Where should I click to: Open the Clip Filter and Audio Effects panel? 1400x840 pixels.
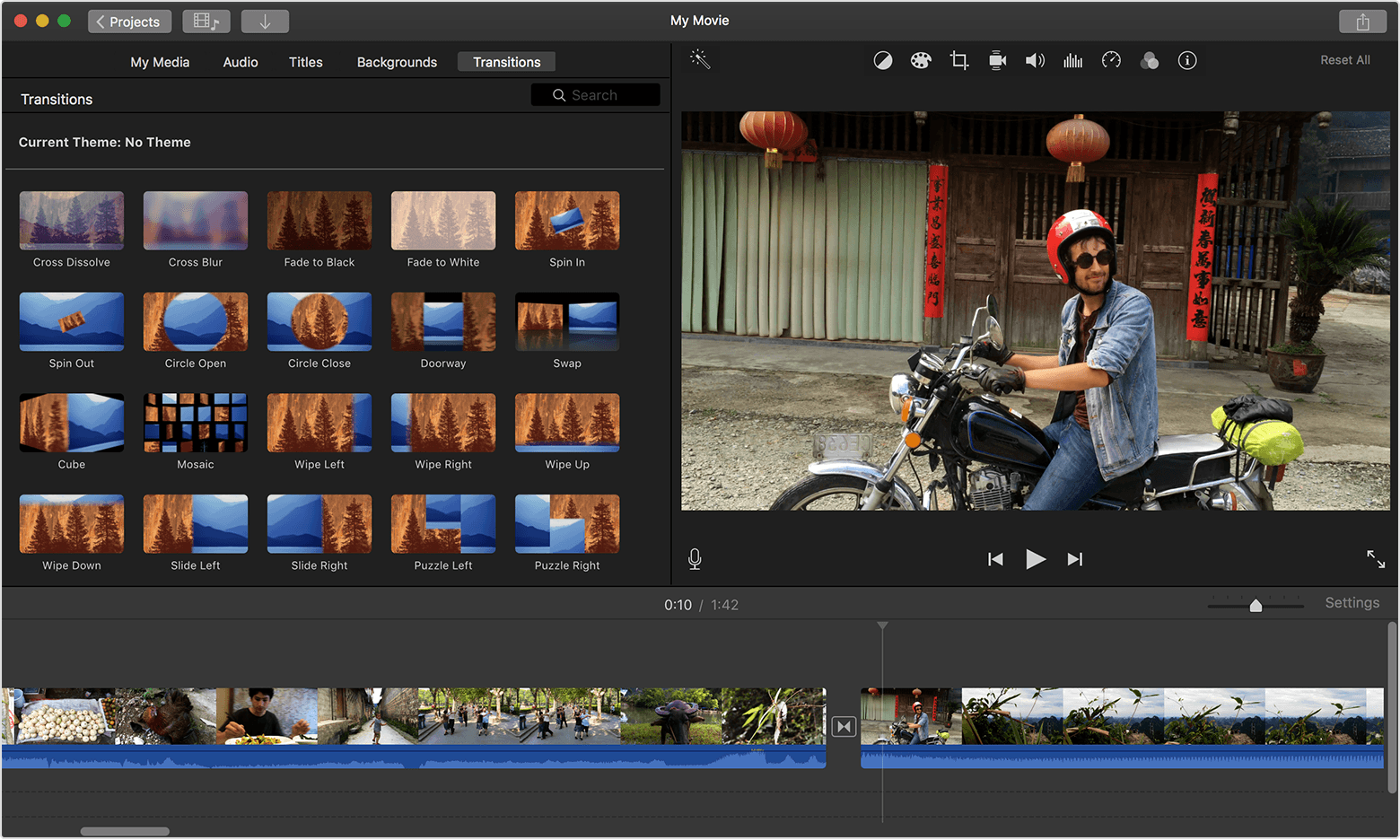coord(1150,60)
